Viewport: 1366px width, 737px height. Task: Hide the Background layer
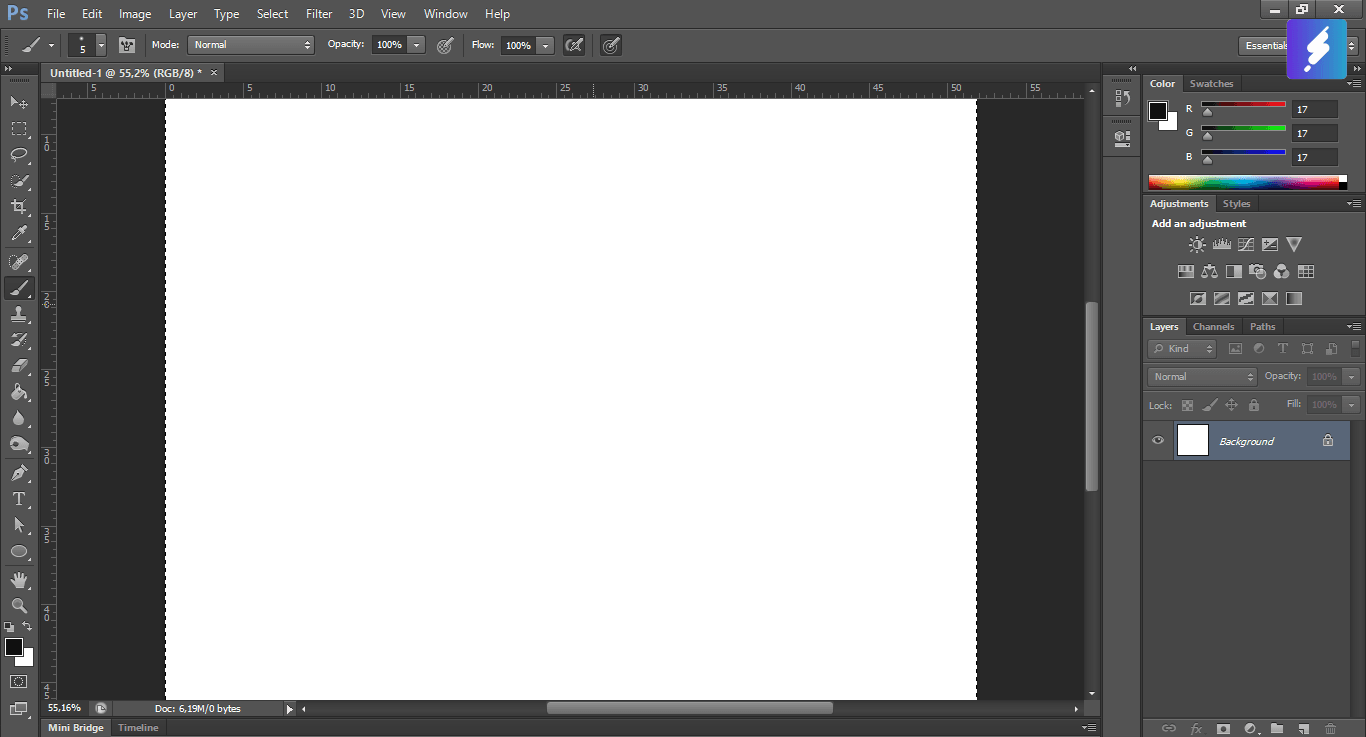coord(1157,440)
